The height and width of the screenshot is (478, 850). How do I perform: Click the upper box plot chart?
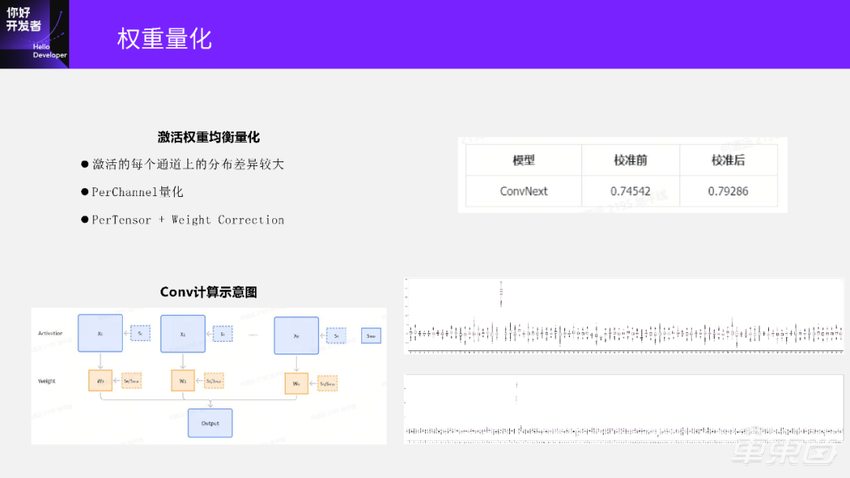[x=624, y=316]
